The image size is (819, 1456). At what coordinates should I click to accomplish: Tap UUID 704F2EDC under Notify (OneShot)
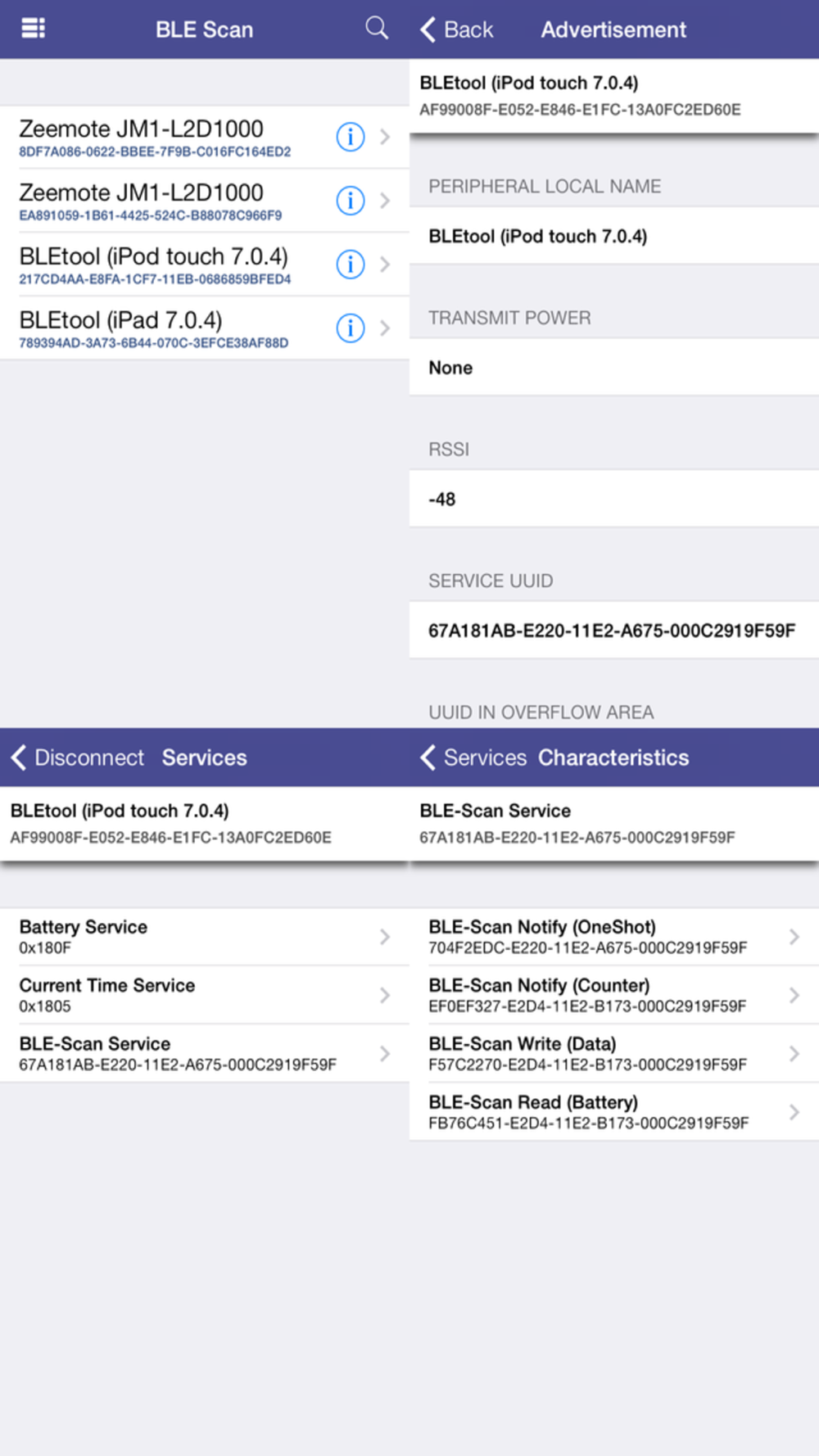(x=588, y=947)
